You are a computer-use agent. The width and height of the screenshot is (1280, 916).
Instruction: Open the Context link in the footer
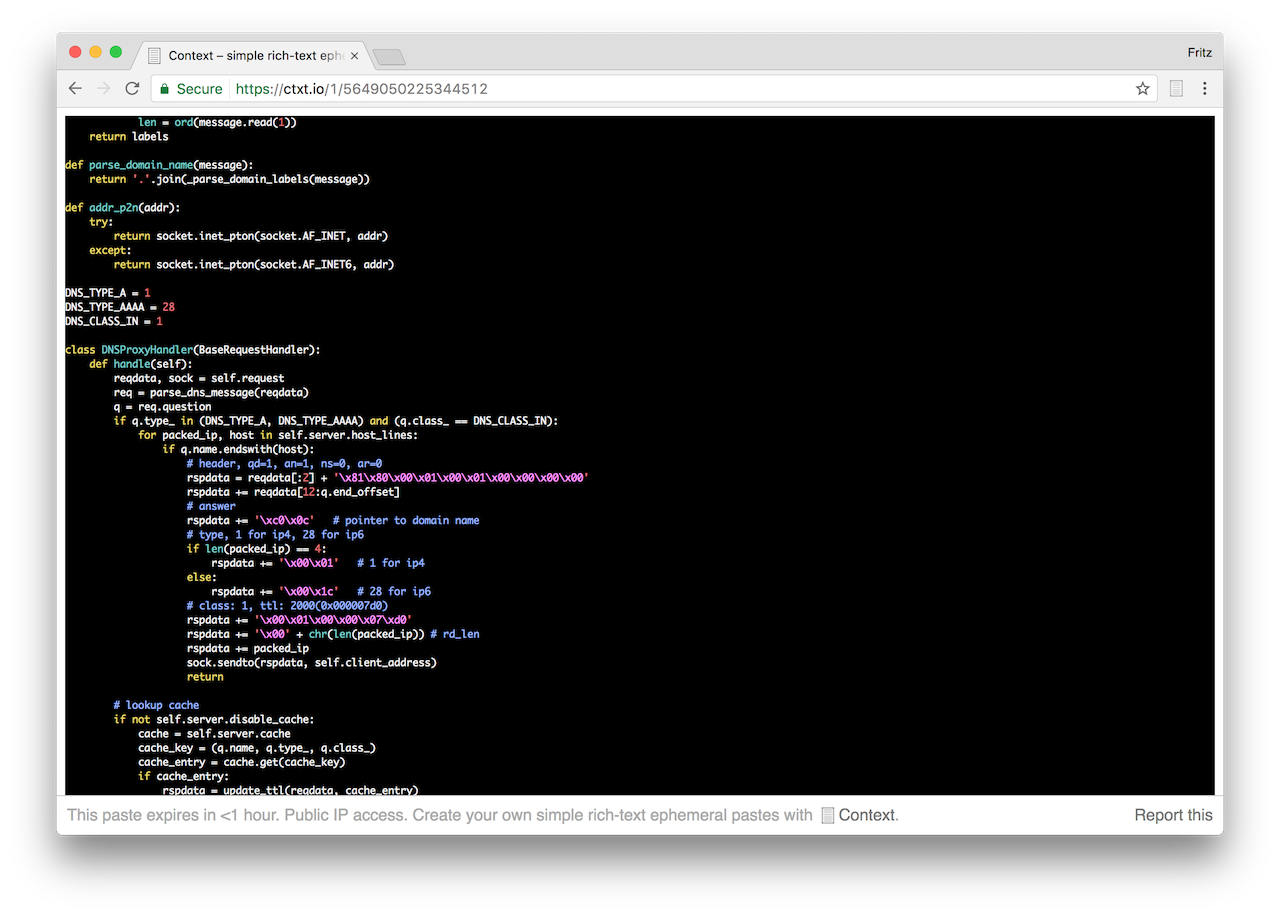click(867, 815)
